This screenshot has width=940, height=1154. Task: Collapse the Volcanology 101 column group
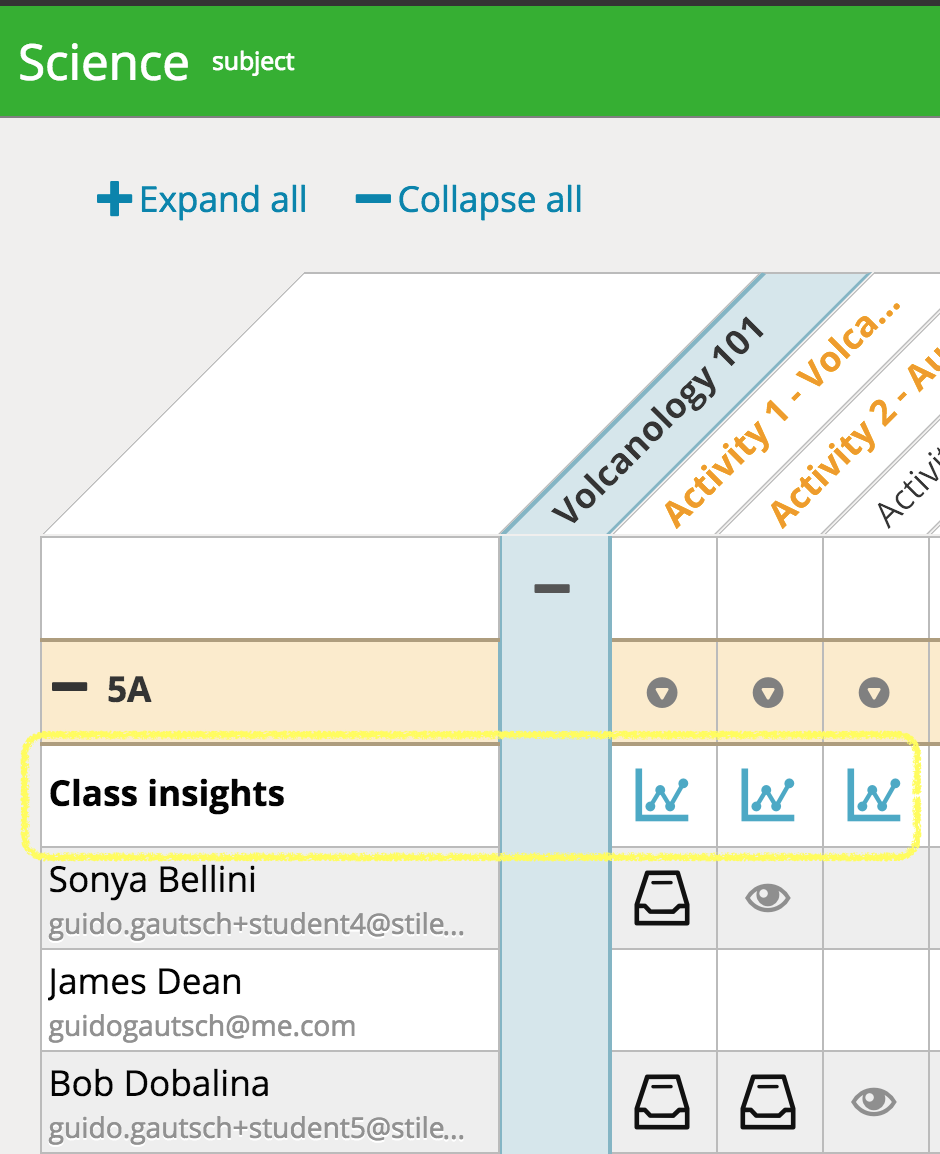pyautogui.click(x=552, y=588)
